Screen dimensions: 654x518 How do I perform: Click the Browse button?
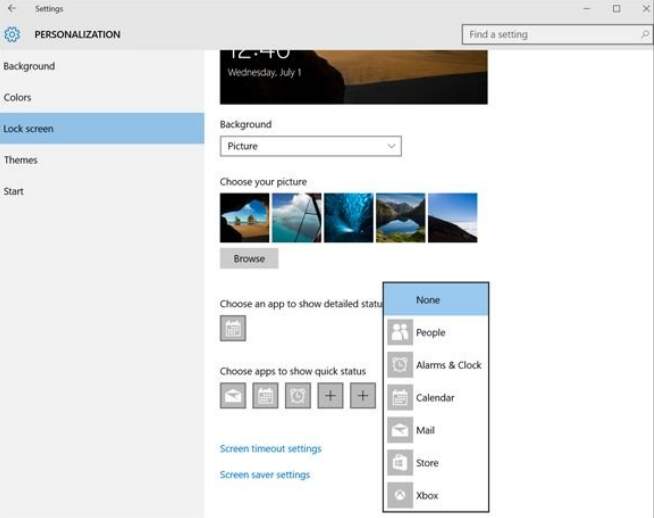click(x=249, y=258)
